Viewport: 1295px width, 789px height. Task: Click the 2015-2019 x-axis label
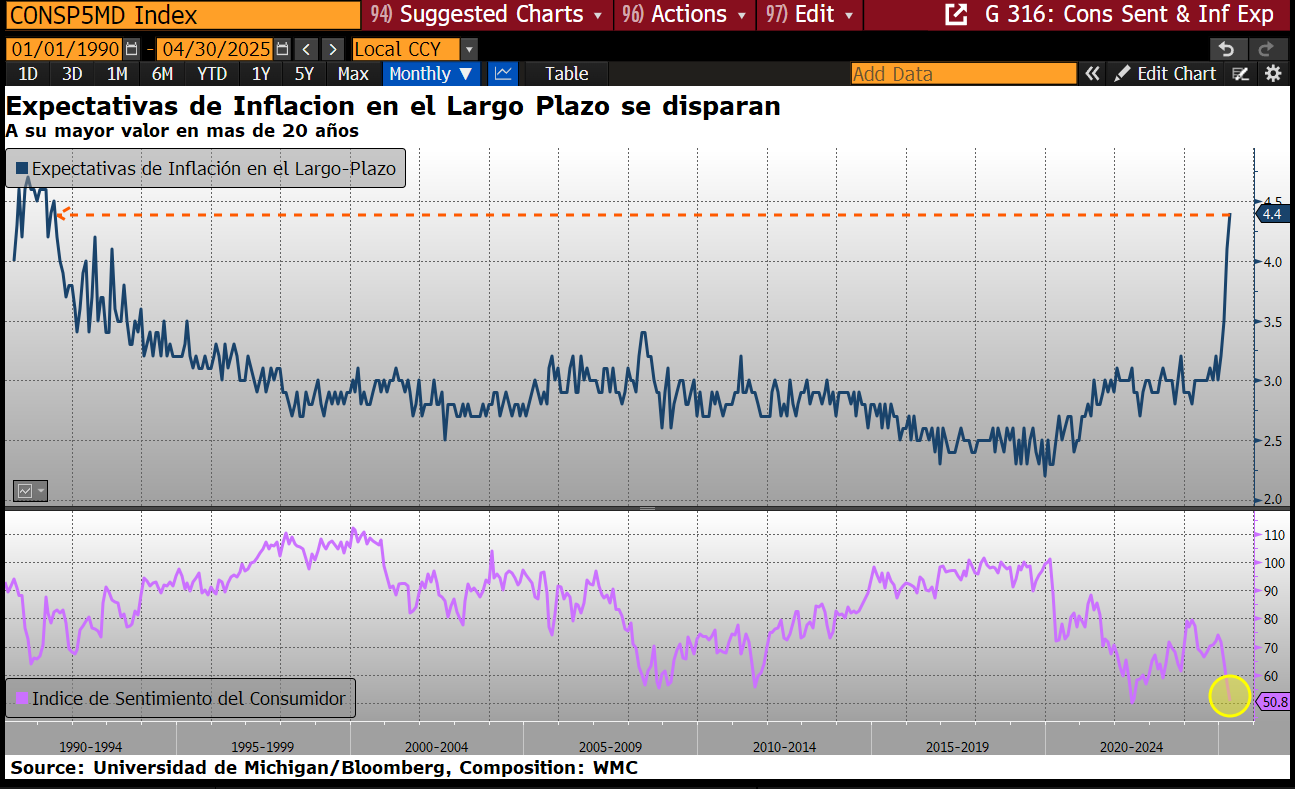[959, 746]
